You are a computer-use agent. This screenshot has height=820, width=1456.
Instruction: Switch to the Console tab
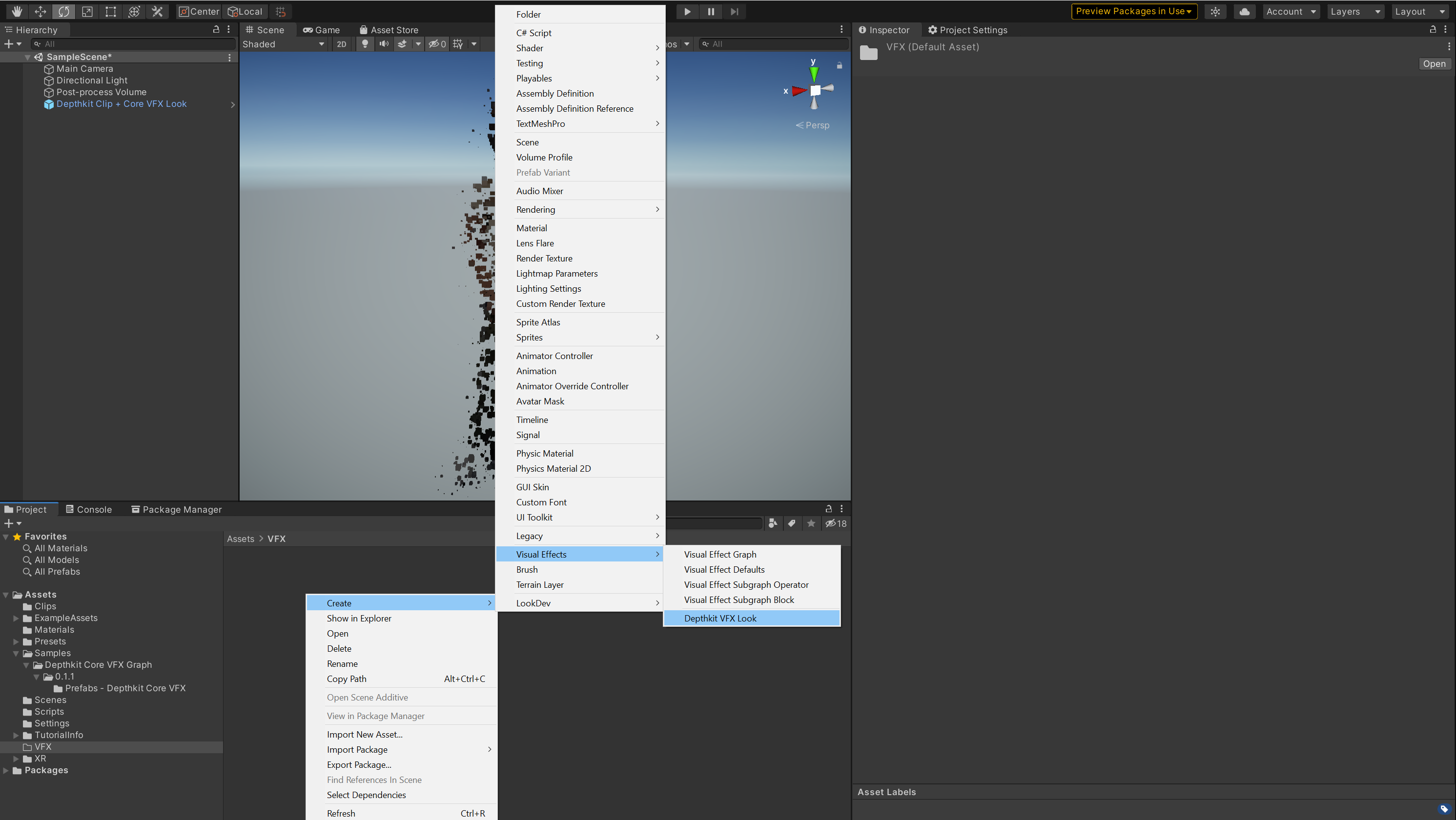click(x=89, y=509)
